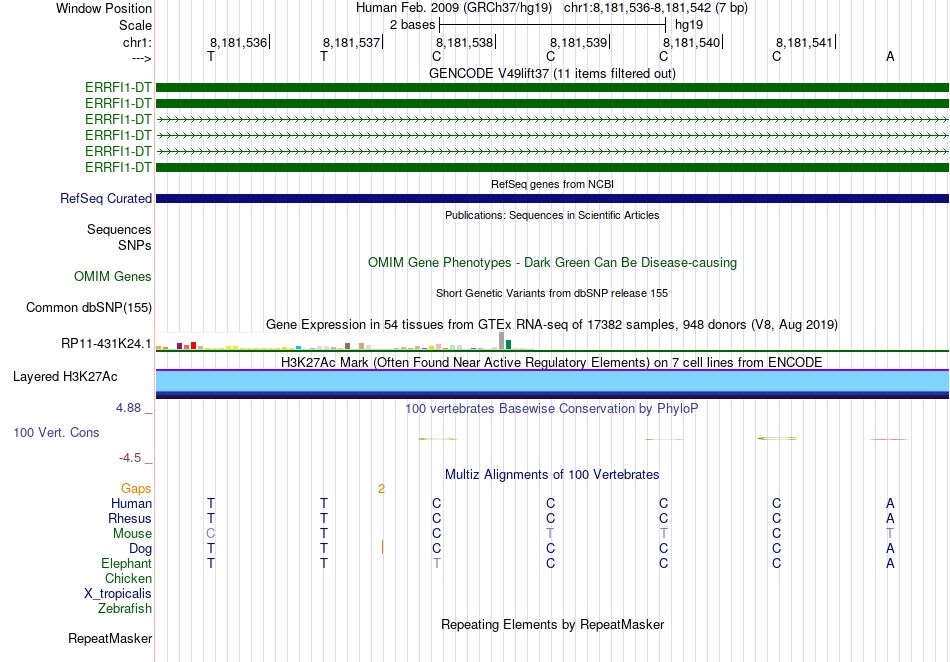This screenshot has width=950, height=662.
Task: Click the X_tropicalis alignment row label
Action: (118, 594)
